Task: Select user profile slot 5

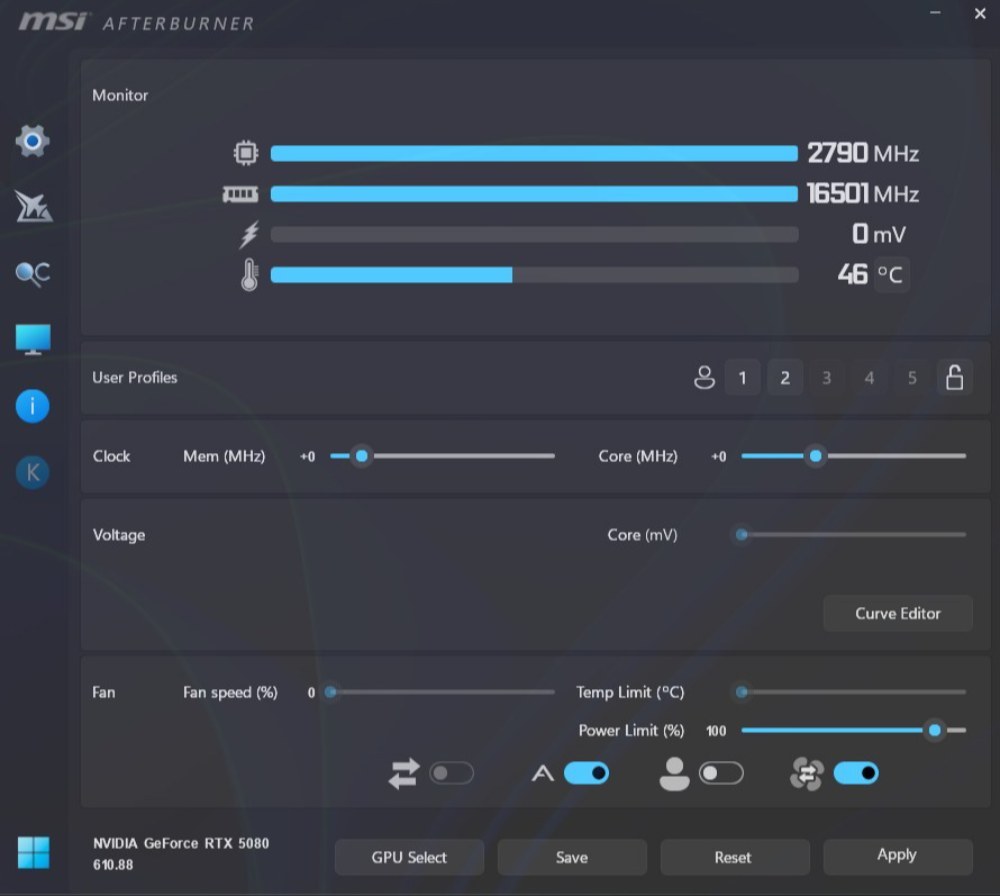Action: point(913,378)
